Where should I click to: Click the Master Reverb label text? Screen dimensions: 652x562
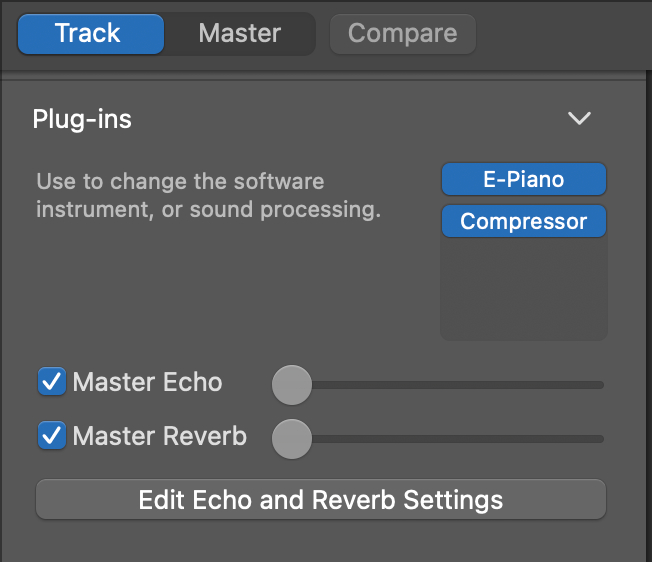point(160,436)
